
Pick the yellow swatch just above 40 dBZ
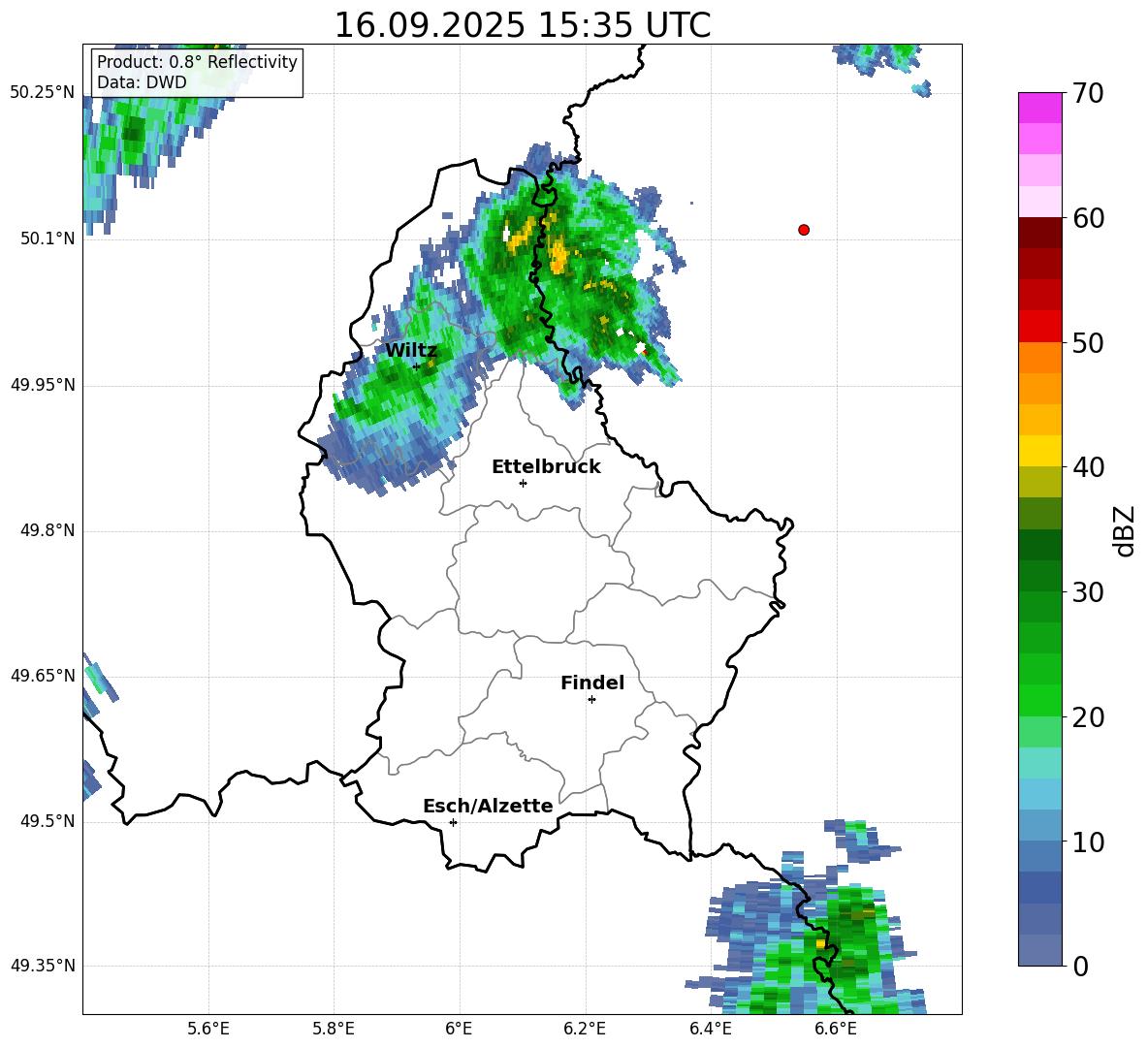pos(1039,451)
